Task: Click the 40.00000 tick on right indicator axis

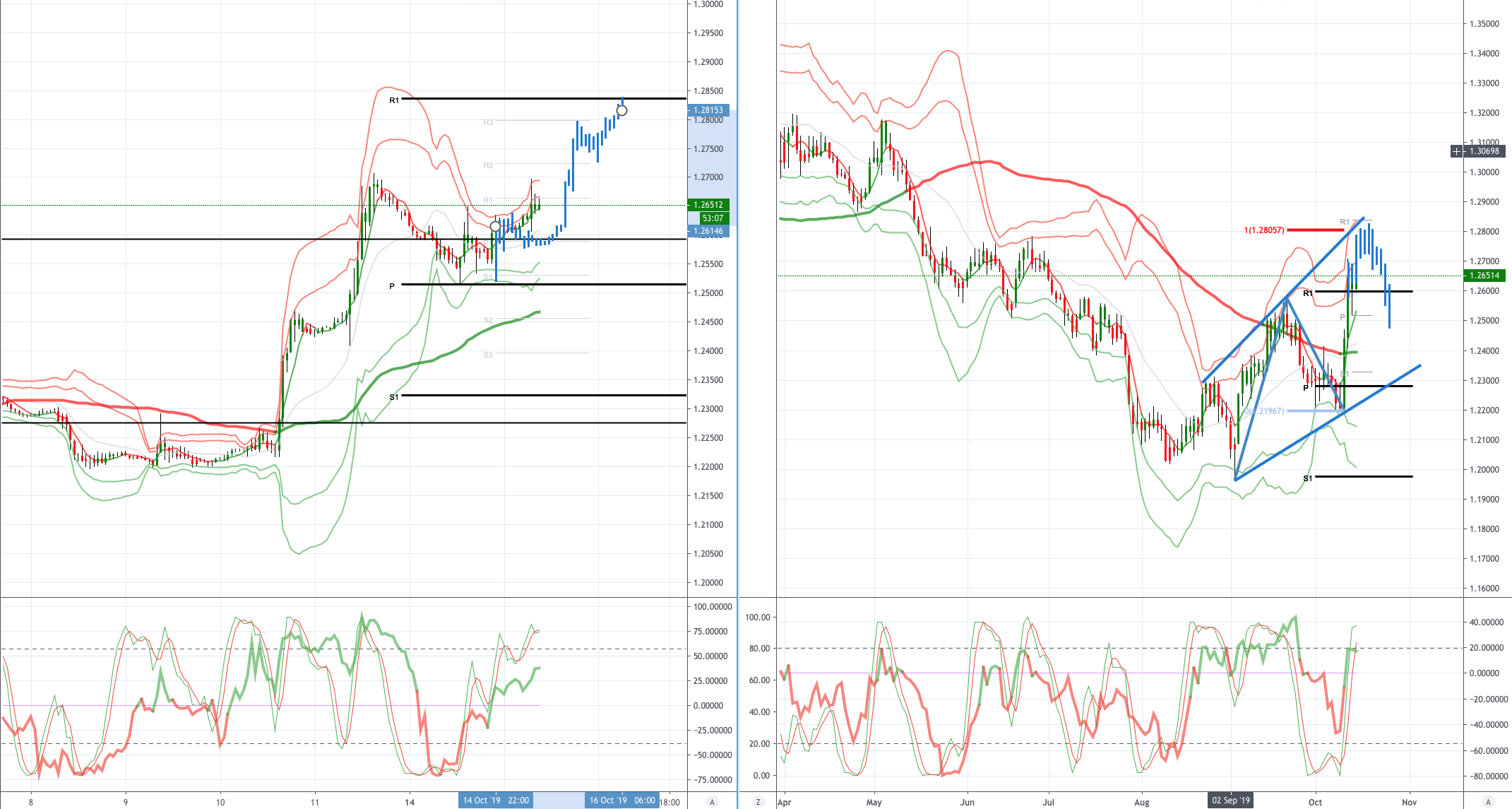Action: pyautogui.click(x=1487, y=622)
